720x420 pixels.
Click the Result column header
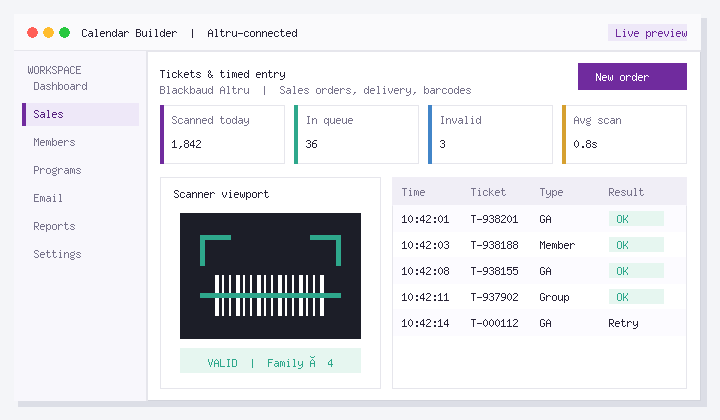pos(626,192)
